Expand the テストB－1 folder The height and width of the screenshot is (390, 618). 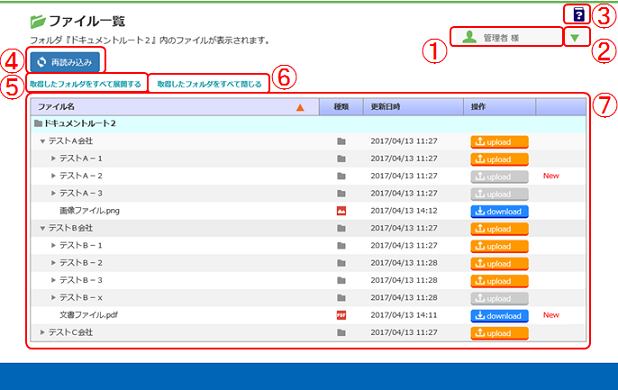click(53, 245)
